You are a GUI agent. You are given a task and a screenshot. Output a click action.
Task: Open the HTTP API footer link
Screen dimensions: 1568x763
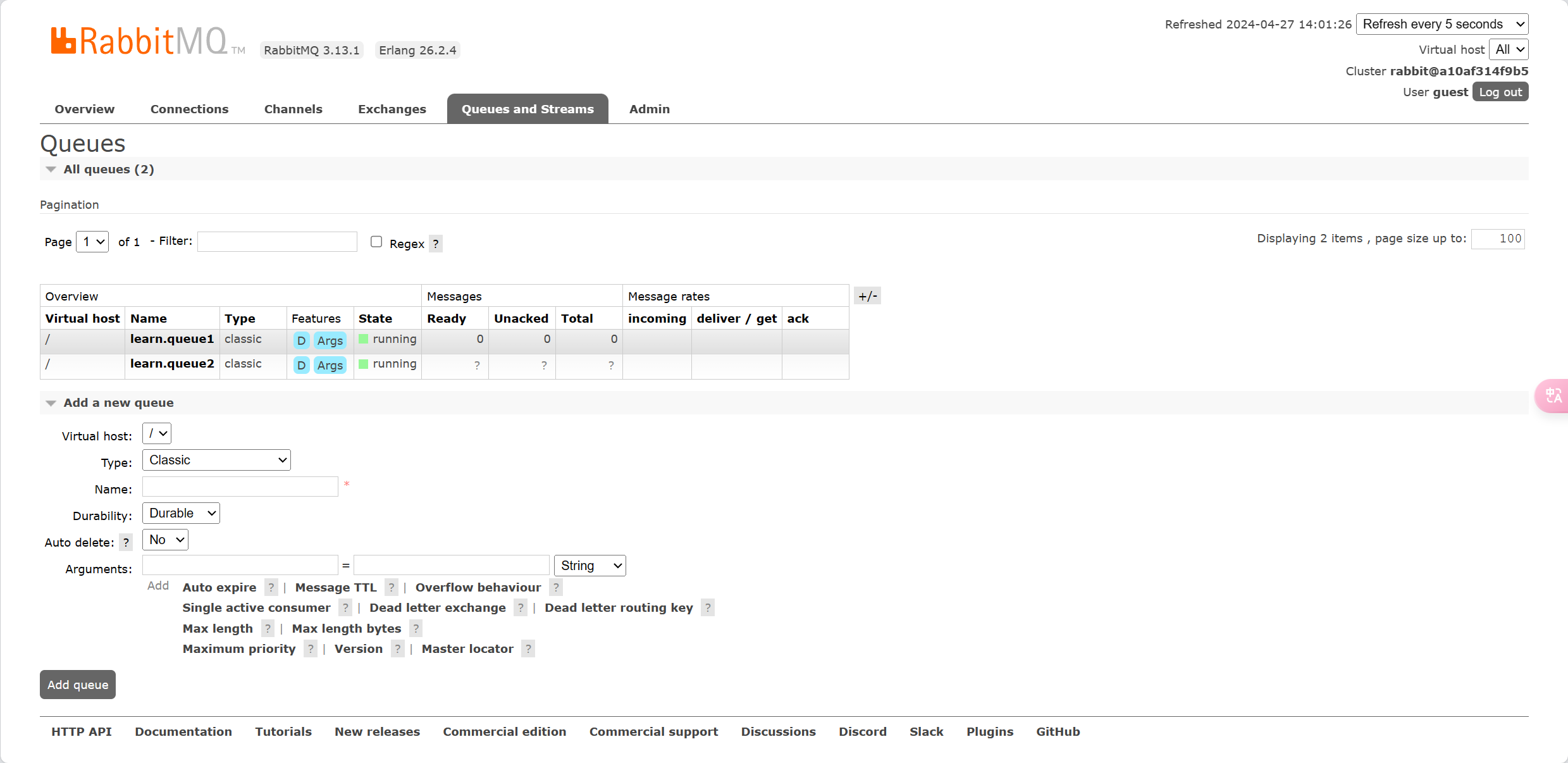[x=82, y=731]
